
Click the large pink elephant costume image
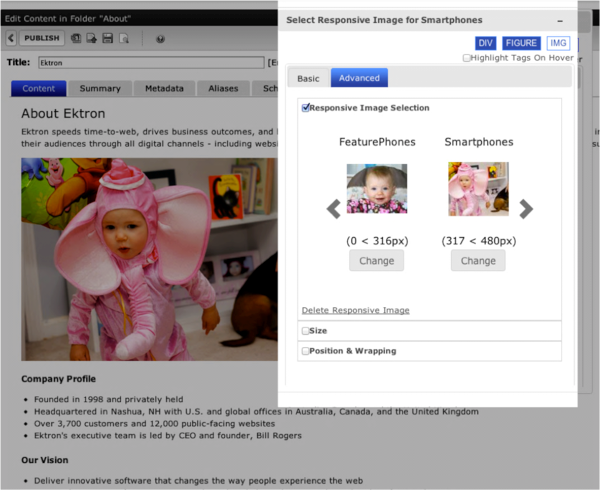pos(150,259)
